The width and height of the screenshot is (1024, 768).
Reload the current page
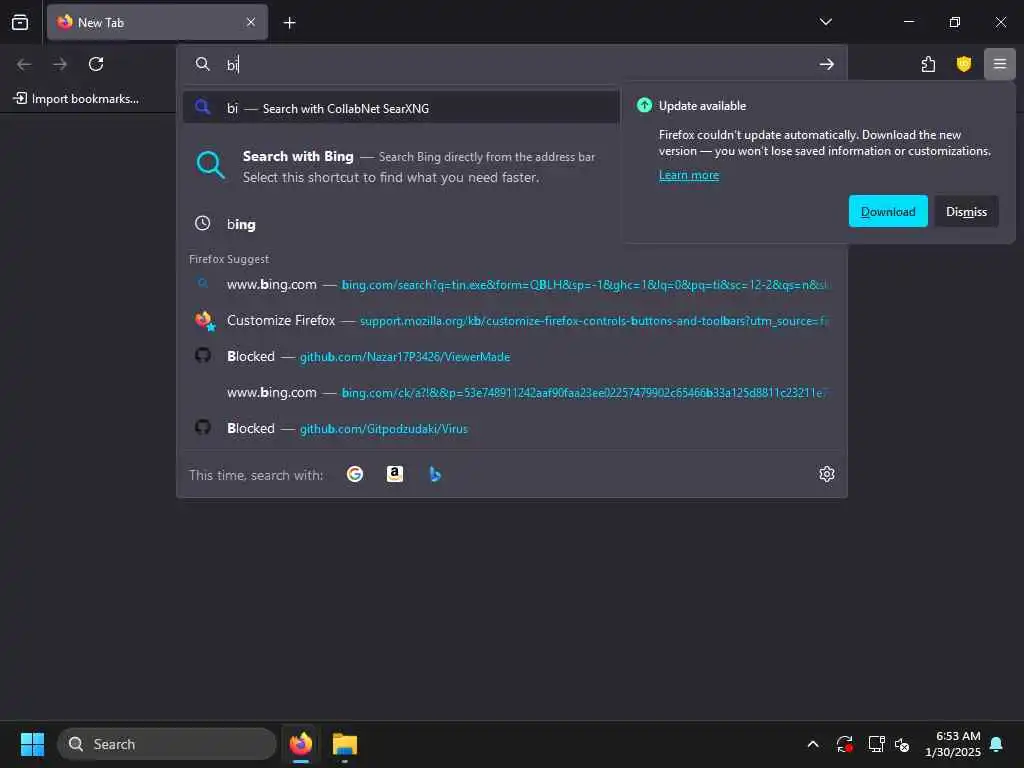coord(96,64)
